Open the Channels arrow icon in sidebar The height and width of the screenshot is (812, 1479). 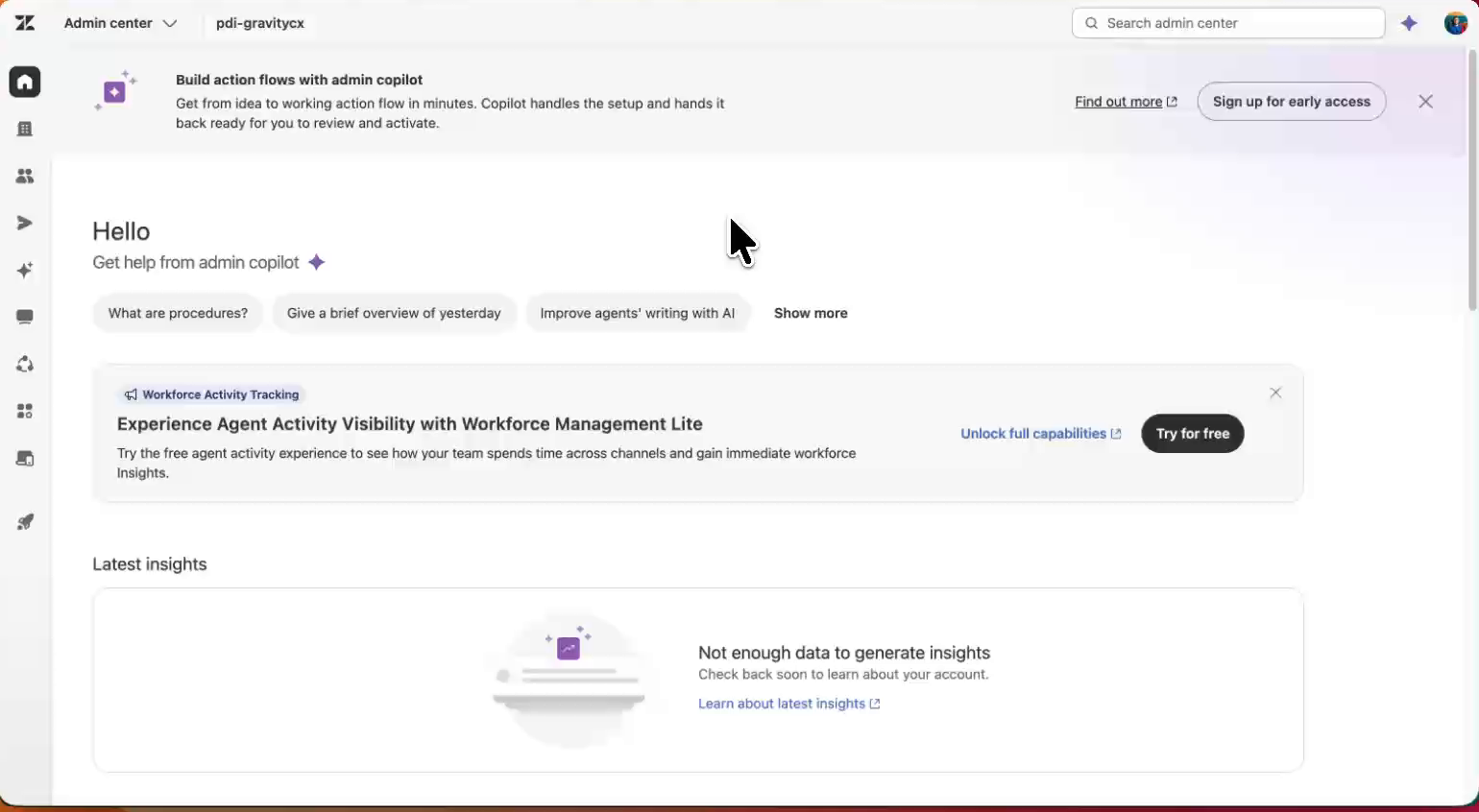(x=25, y=223)
